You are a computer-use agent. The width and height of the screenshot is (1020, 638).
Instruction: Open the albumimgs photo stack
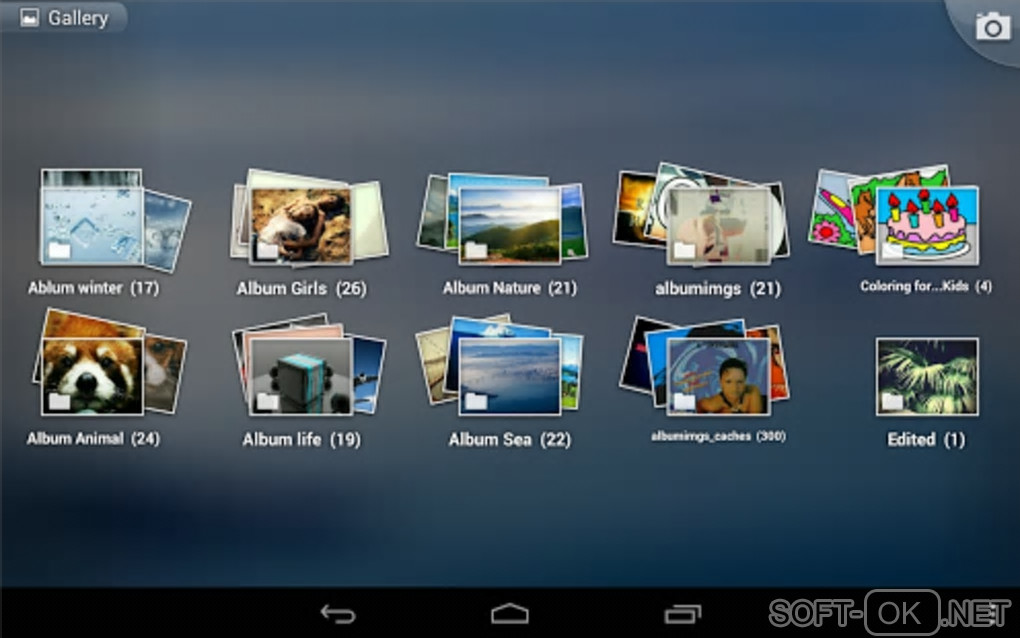tap(701, 215)
